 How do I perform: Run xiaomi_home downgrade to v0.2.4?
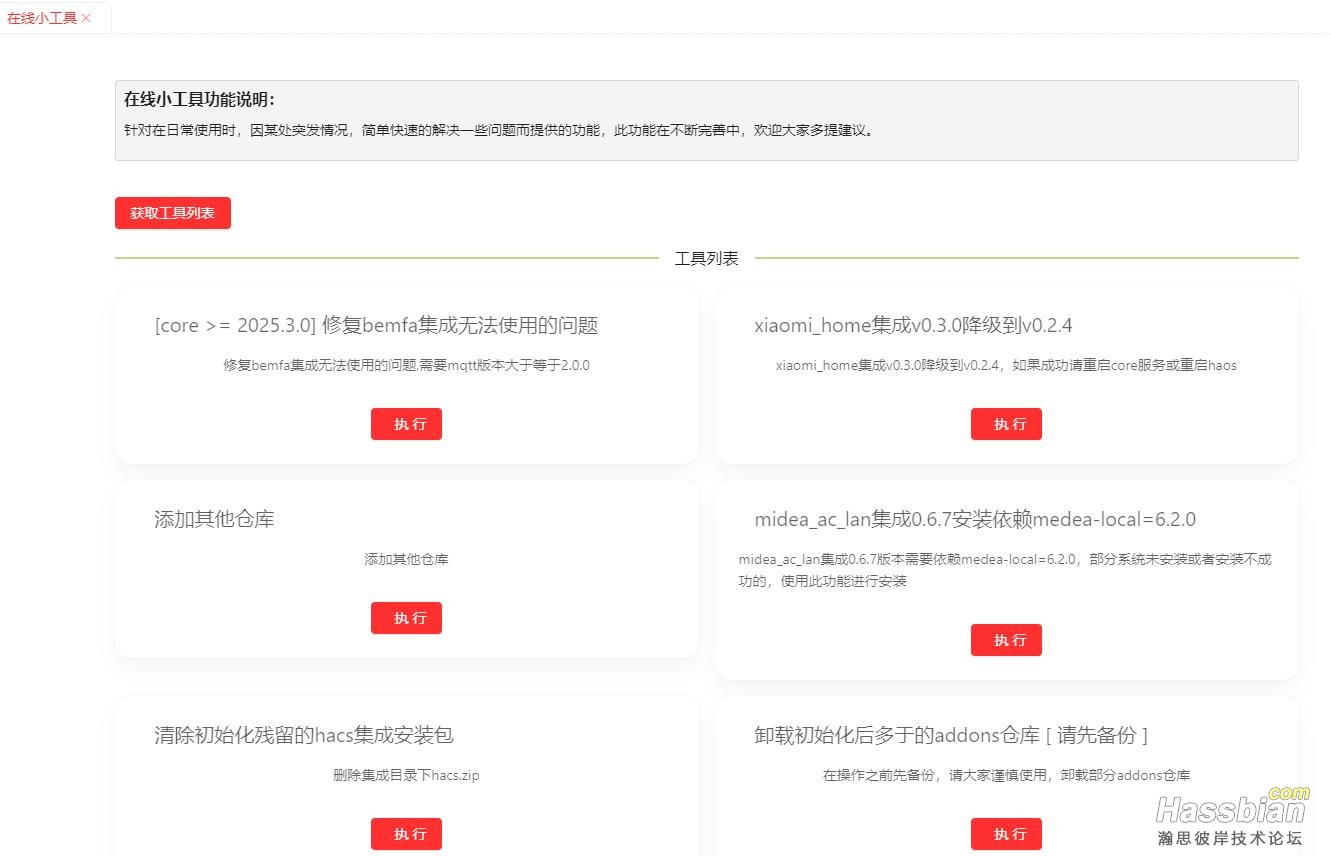1006,424
